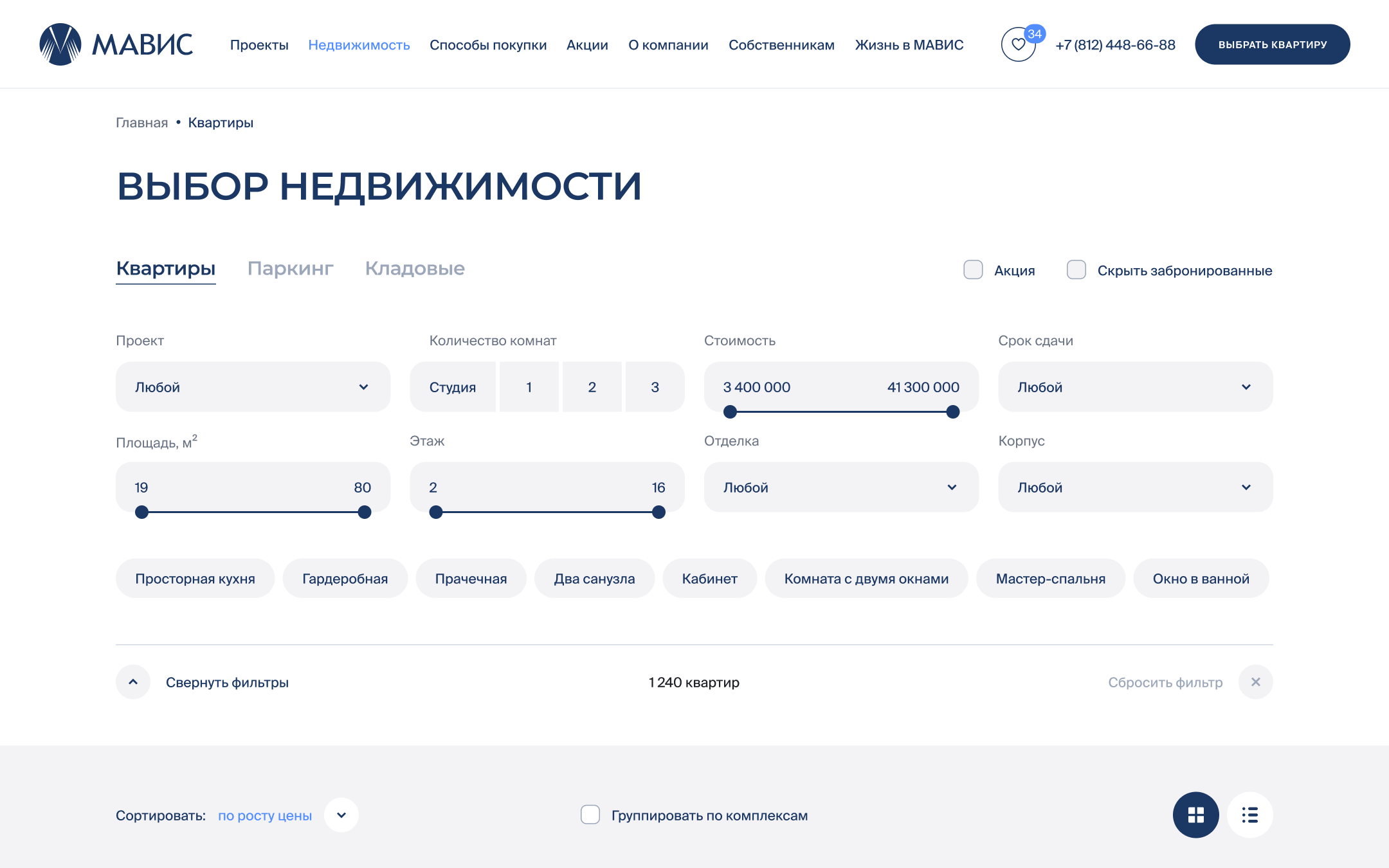Click the МАВИС logo
Image resolution: width=1389 pixels, height=868 pixels.
pyautogui.click(x=116, y=44)
